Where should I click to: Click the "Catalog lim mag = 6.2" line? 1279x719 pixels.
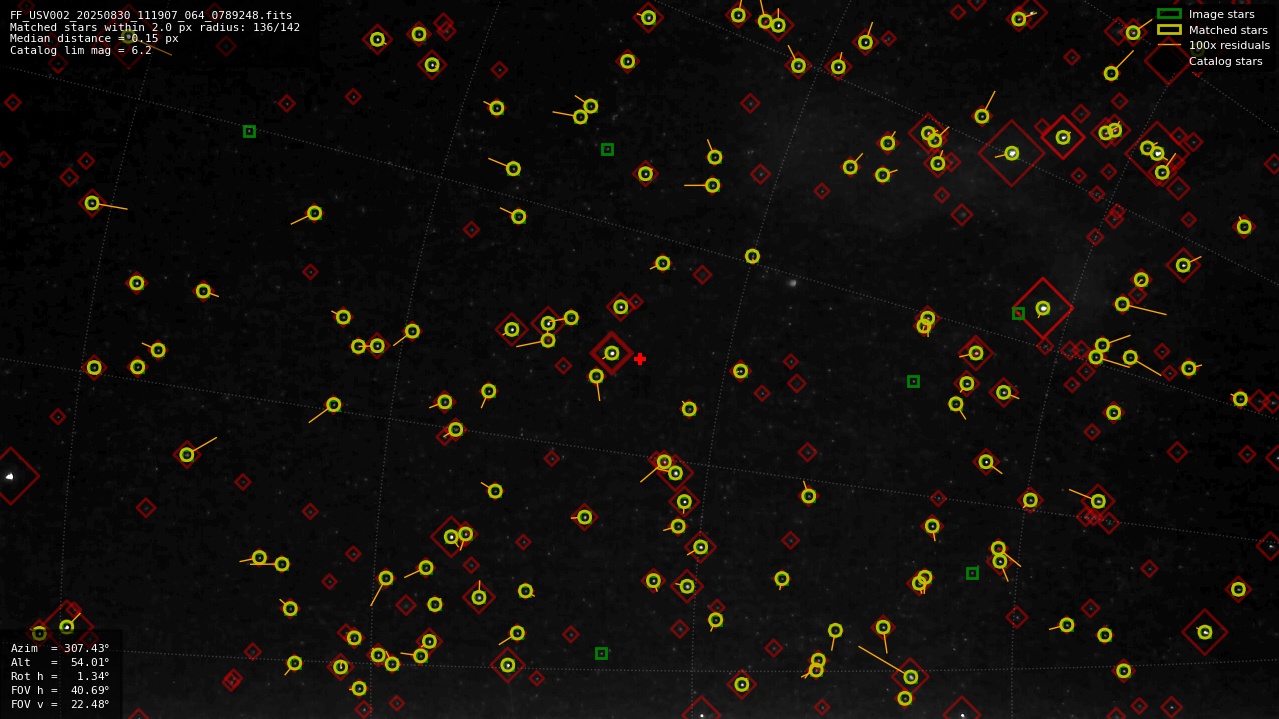coord(81,50)
